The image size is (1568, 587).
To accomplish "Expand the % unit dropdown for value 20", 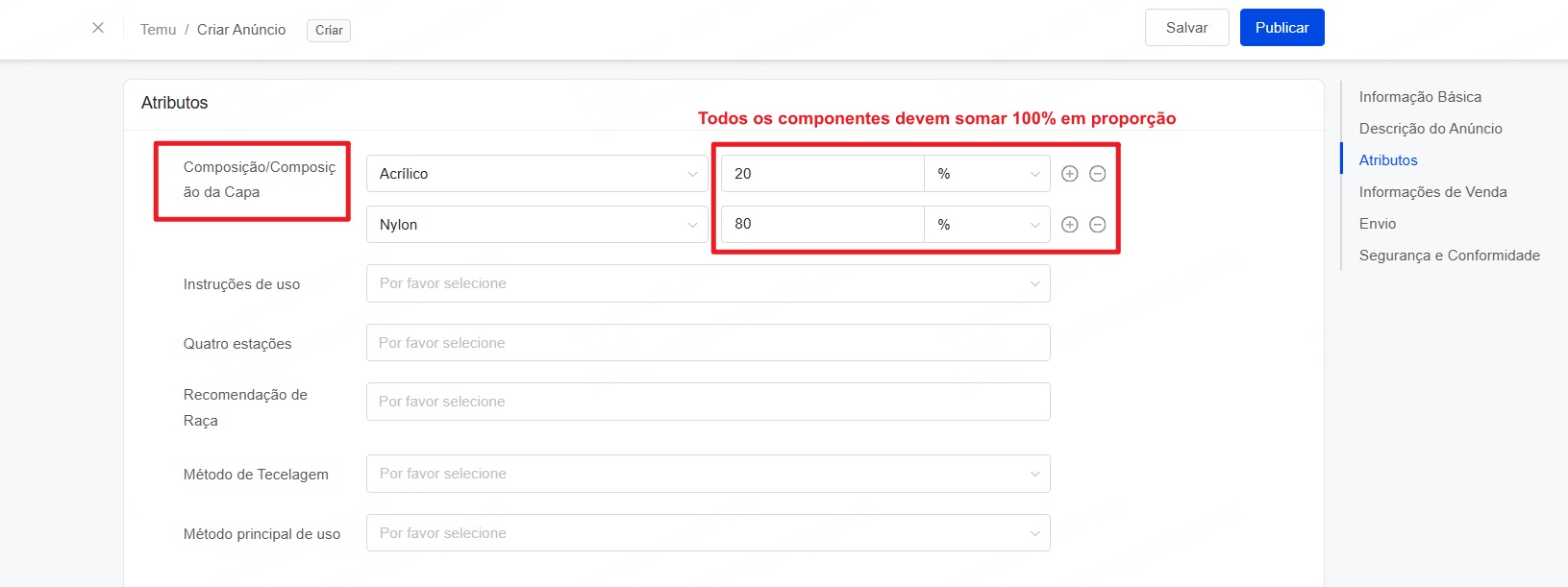I will pyautogui.click(x=986, y=174).
